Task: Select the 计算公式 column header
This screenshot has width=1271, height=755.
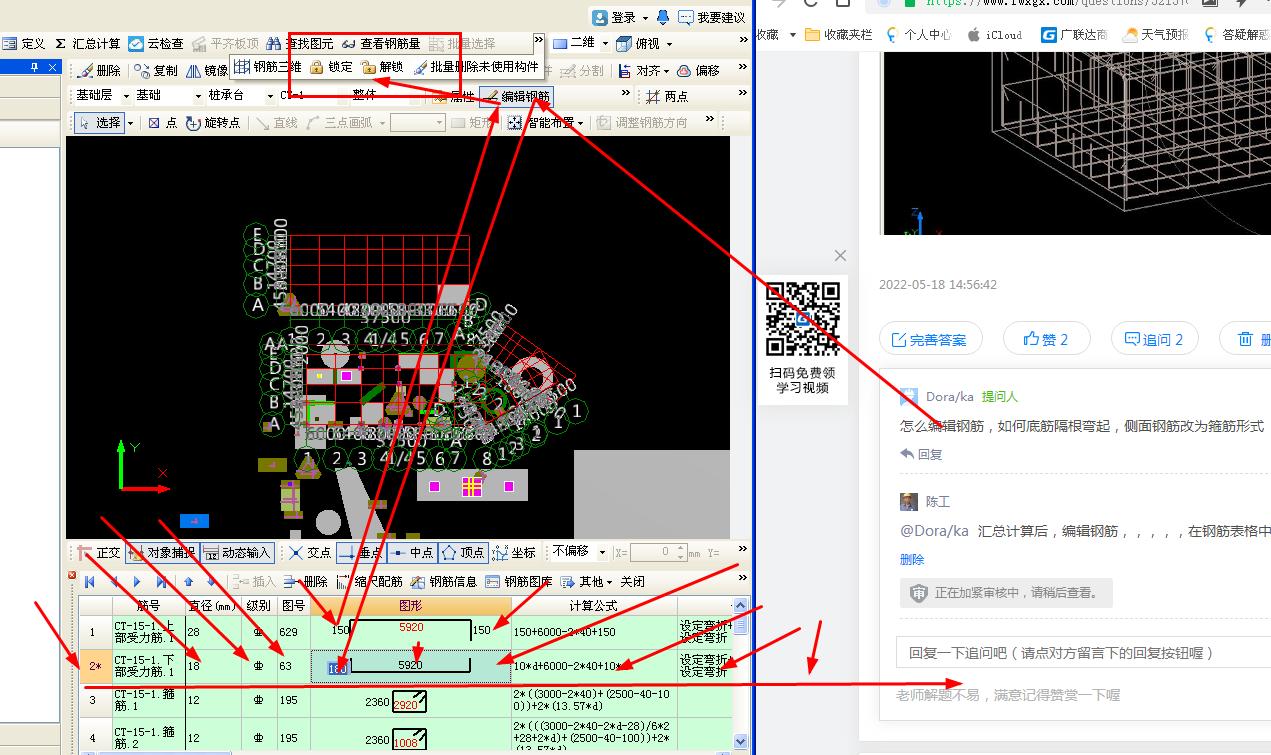Action: tap(594, 606)
